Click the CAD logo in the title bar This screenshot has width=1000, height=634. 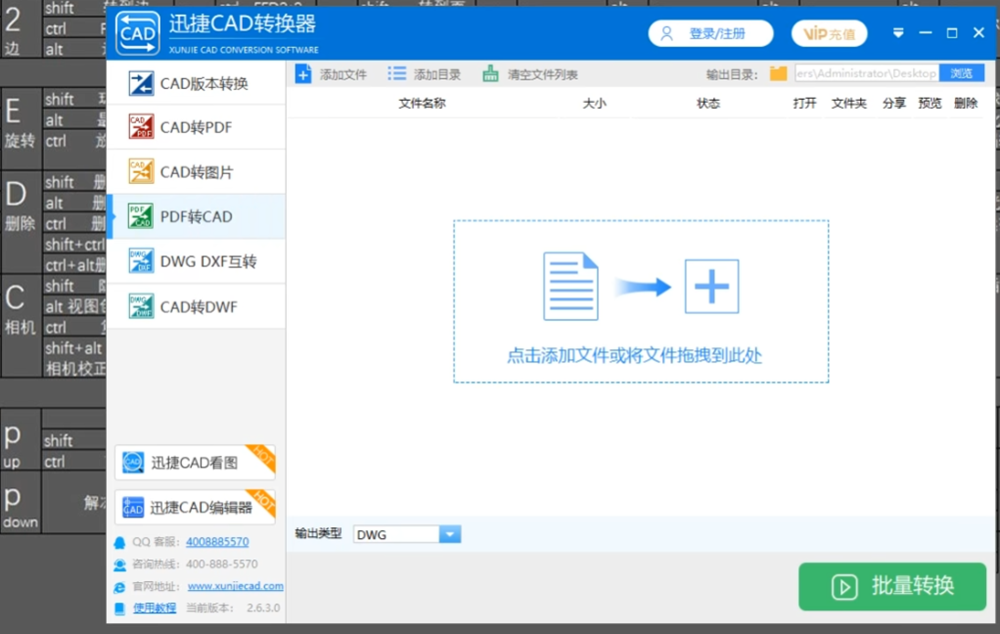(x=138, y=33)
